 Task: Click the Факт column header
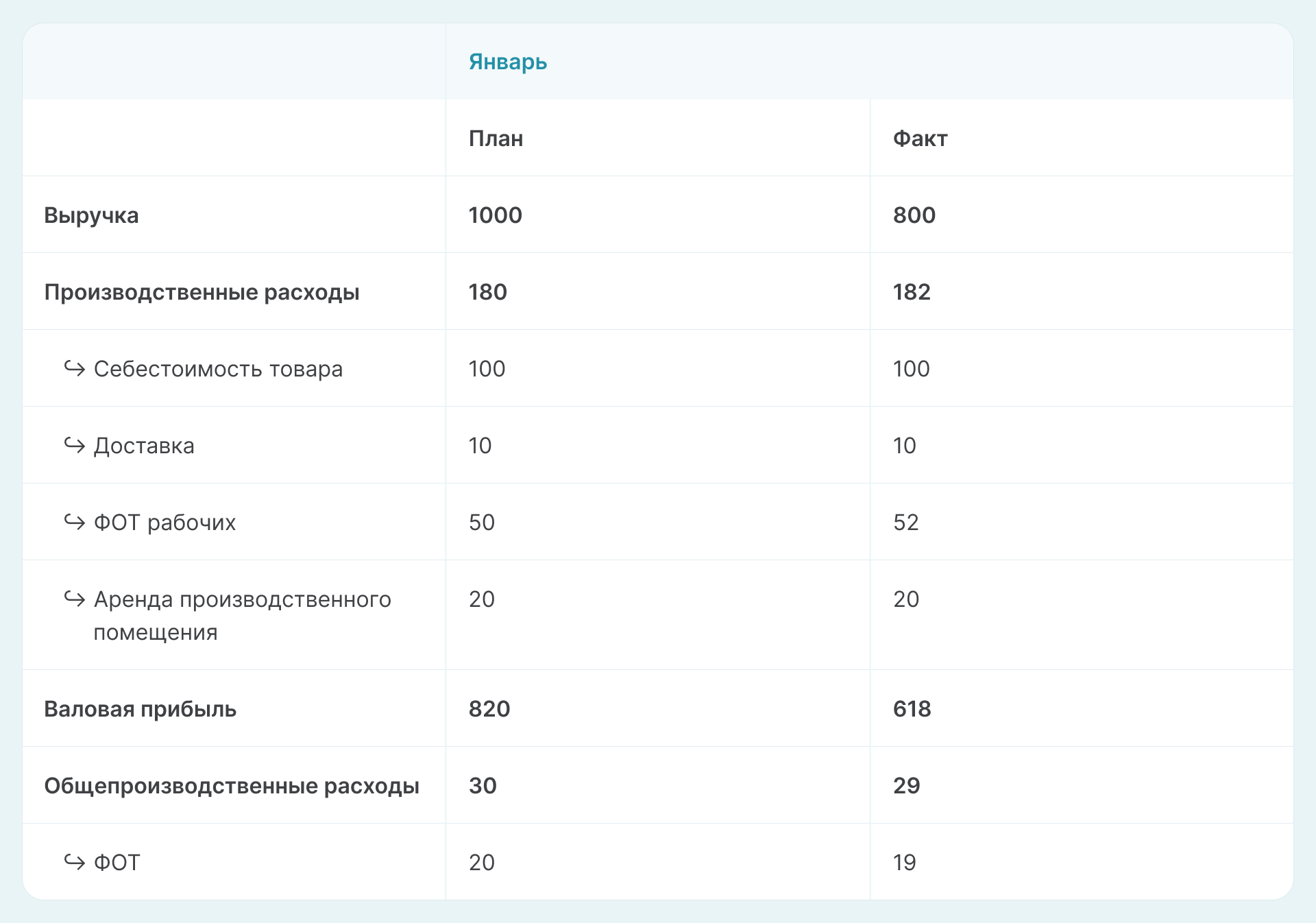[920, 139]
